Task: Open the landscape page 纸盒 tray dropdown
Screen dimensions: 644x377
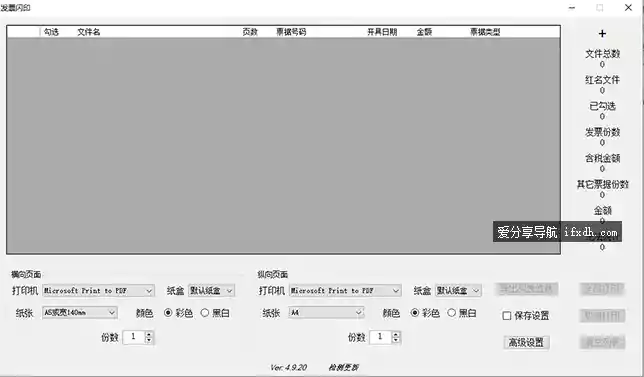Action: click(x=211, y=291)
